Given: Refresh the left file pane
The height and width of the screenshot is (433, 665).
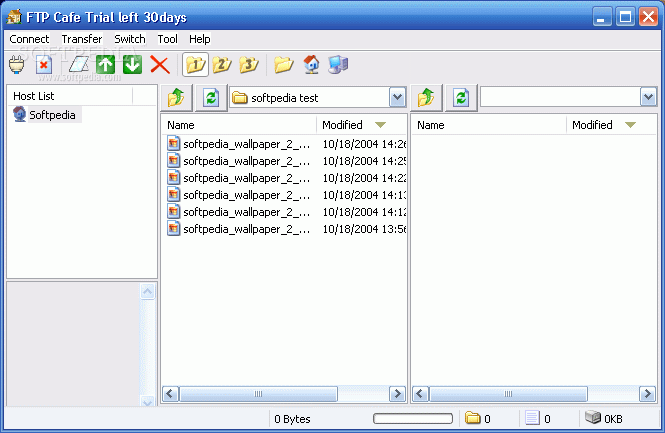Looking at the screenshot, I should (x=211, y=98).
